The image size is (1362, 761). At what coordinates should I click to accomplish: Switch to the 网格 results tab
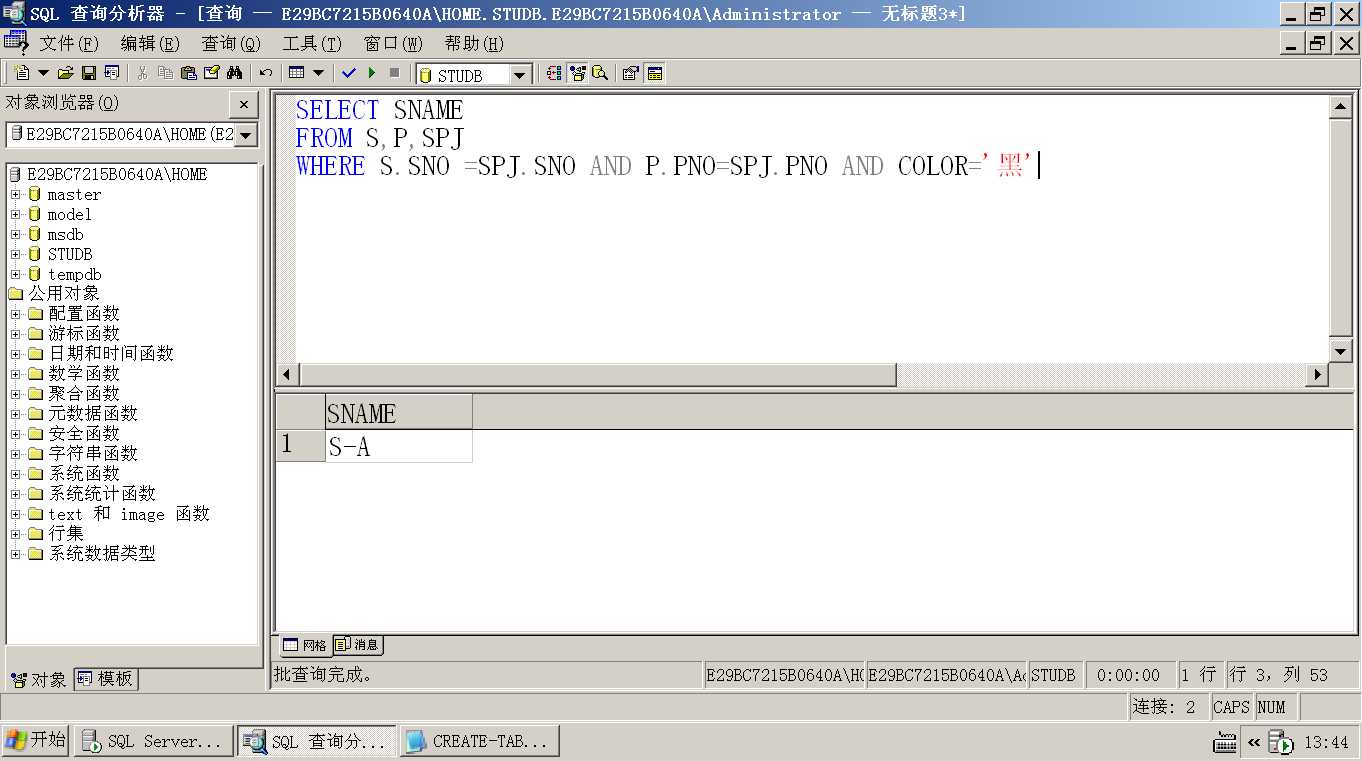coord(304,645)
